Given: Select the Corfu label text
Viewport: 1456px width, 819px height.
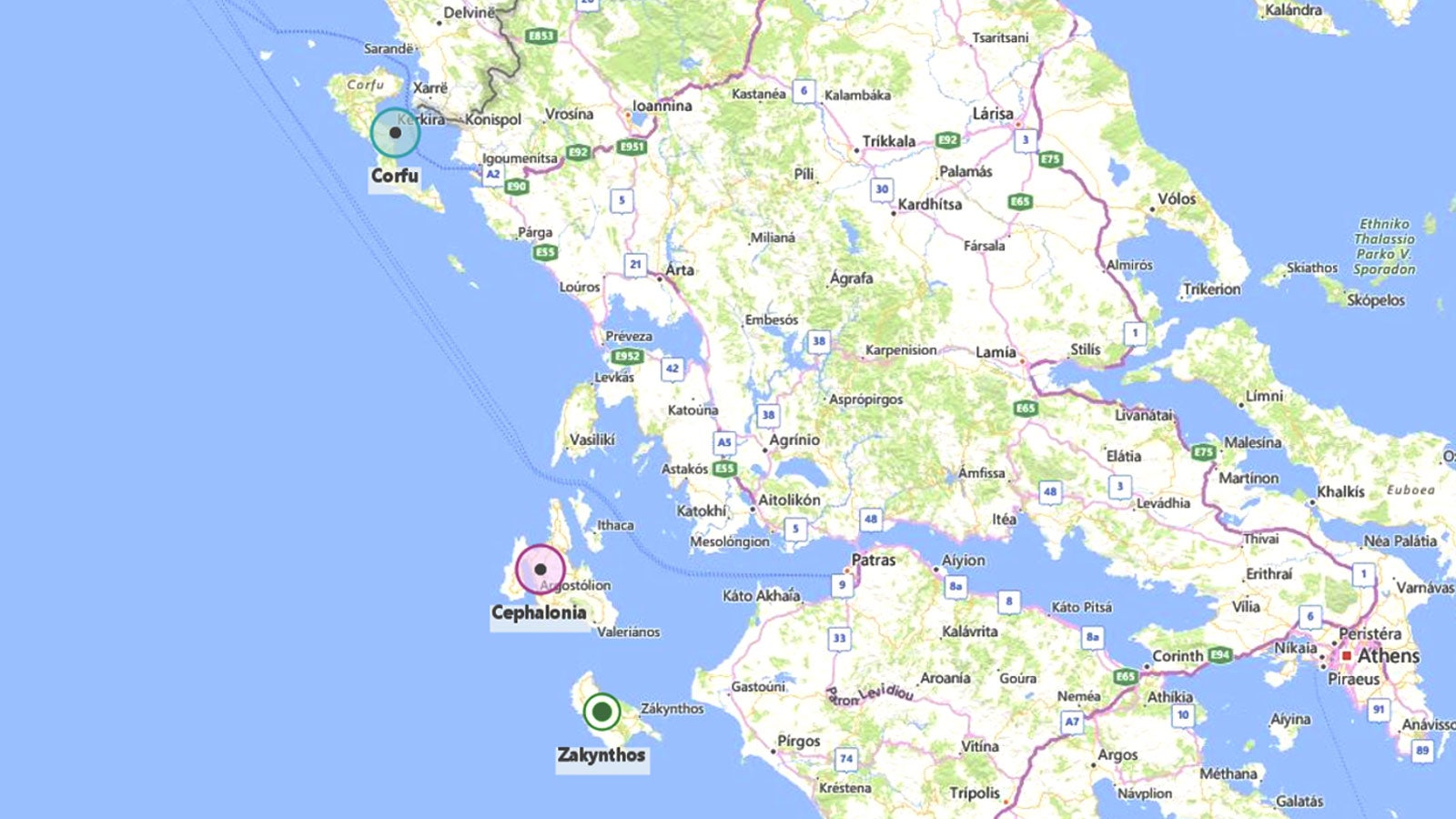Looking at the screenshot, I should point(395,176).
